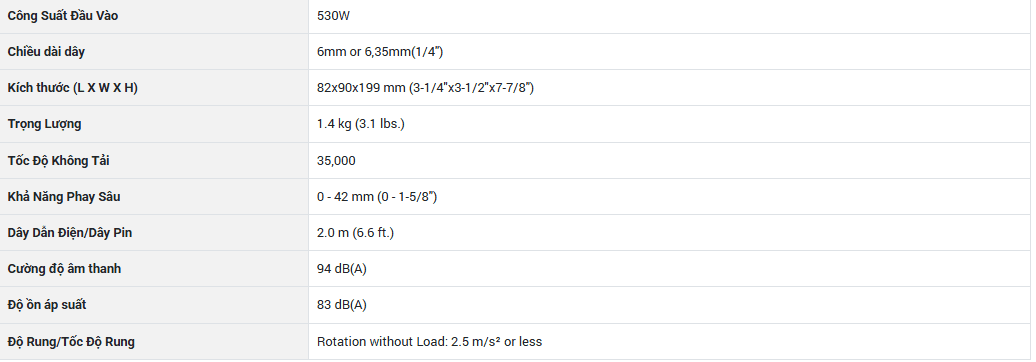Select the 2.0 m (6.6 ft.) value

coord(355,233)
